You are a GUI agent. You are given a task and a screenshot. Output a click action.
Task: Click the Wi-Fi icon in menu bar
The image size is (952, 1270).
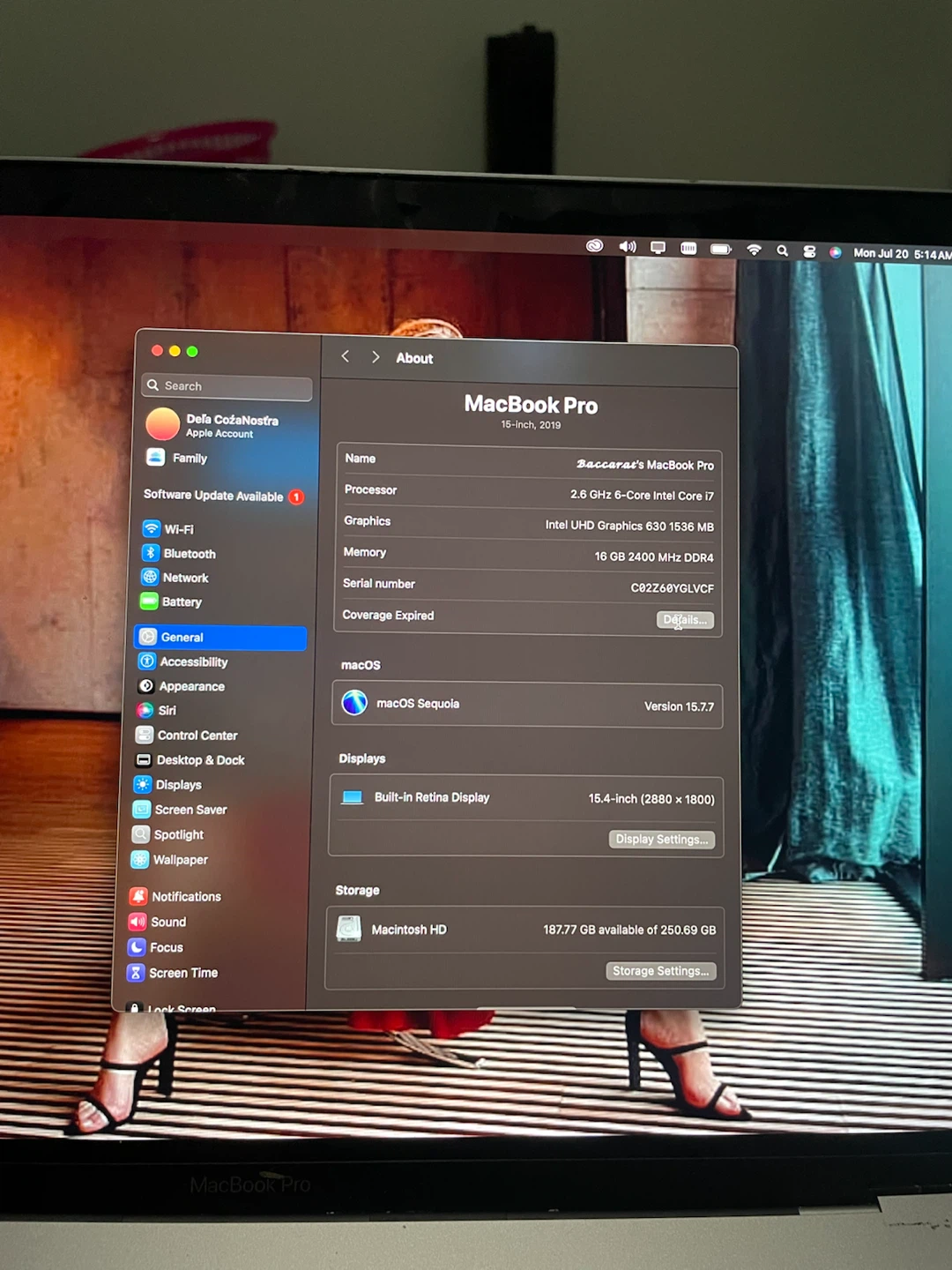pos(754,250)
